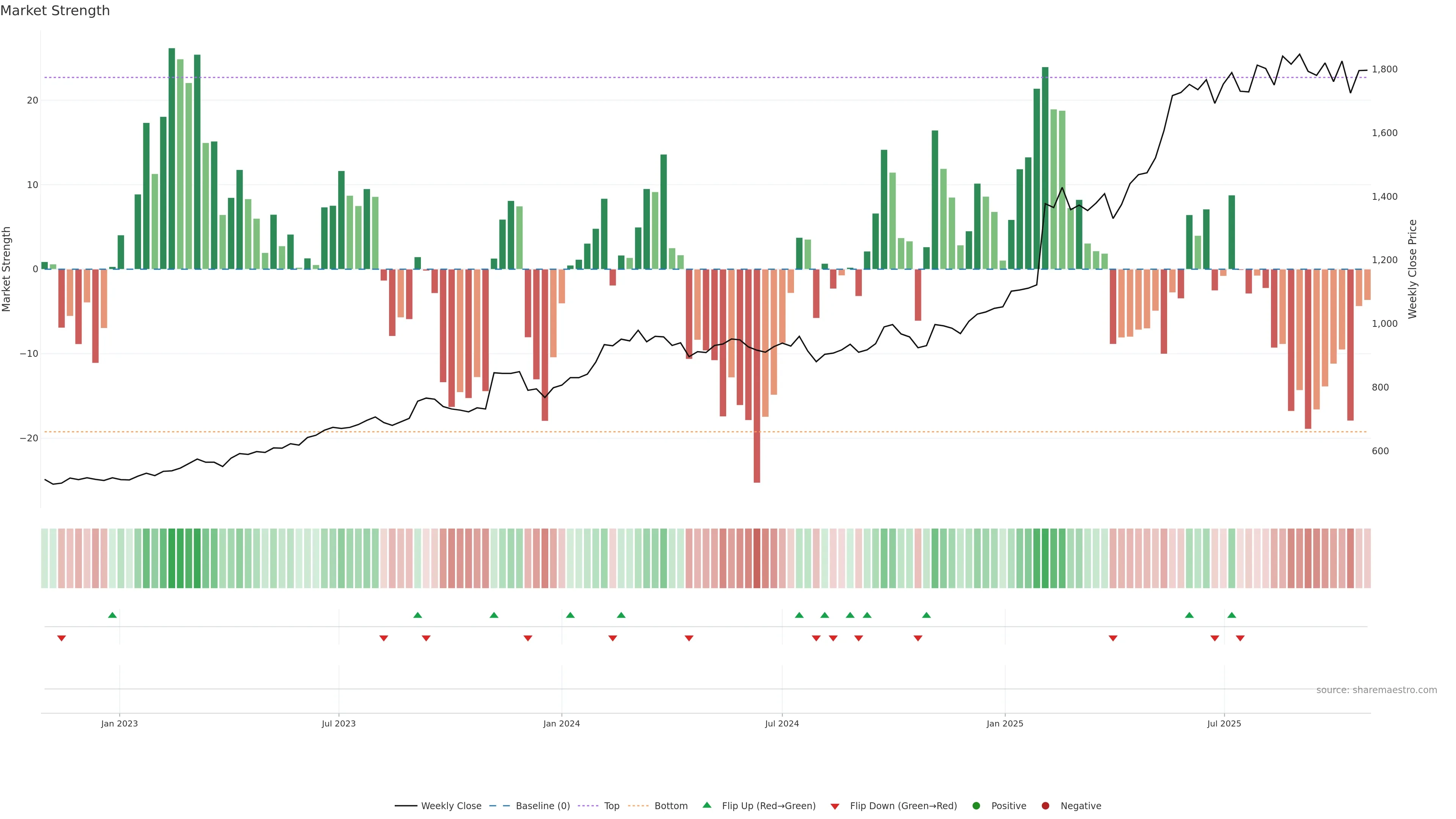The image size is (1456, 819).
Task: Click the Baseline (0) dashed legend icon
Action: pyautogui.click(x=499, y=806)
